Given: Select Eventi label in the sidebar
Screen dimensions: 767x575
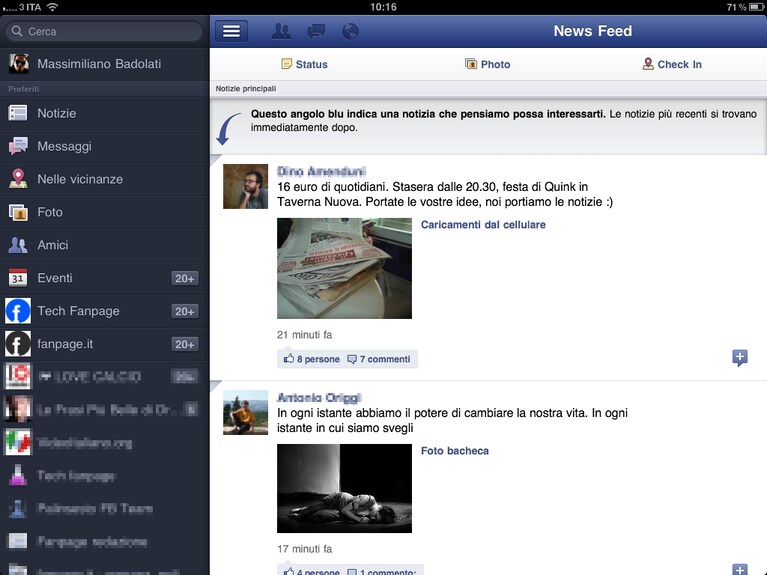Looking at the screenshot, I should 55,278.
